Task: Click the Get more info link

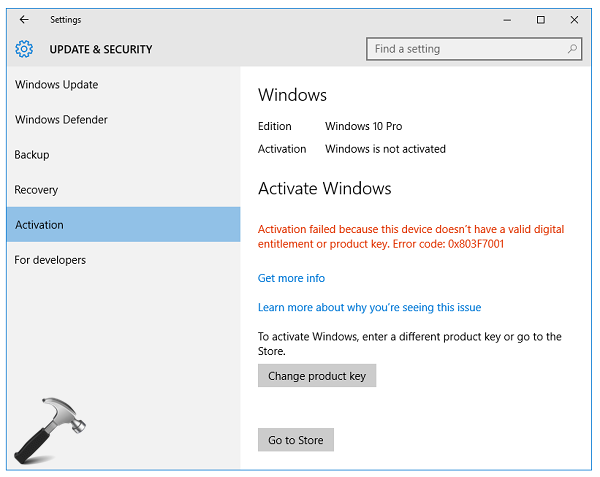Action: 291,278
